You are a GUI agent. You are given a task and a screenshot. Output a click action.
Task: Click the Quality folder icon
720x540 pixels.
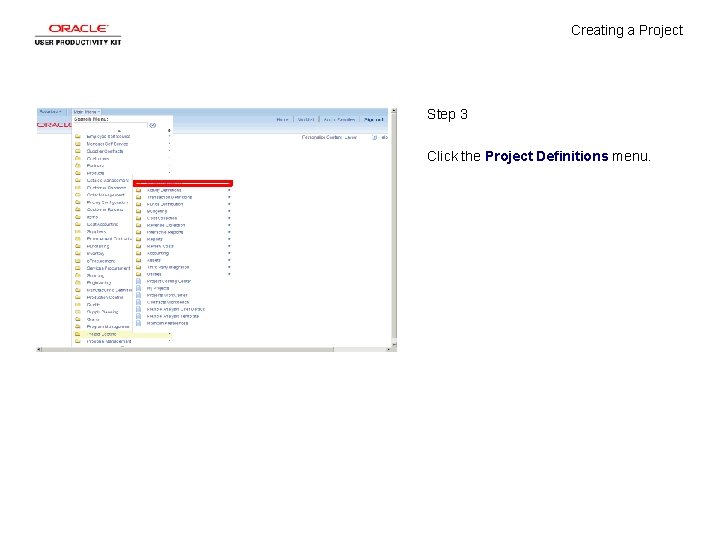pos(78,304)
